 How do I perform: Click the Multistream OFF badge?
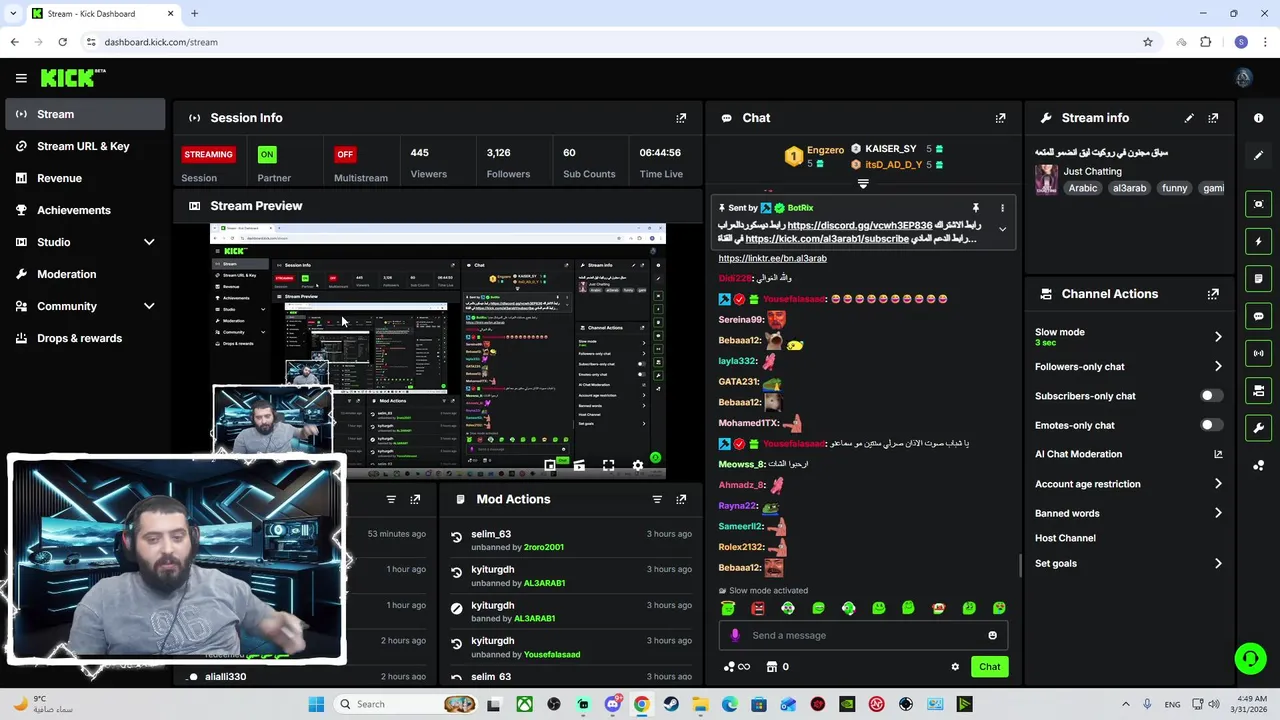(345, 154)
